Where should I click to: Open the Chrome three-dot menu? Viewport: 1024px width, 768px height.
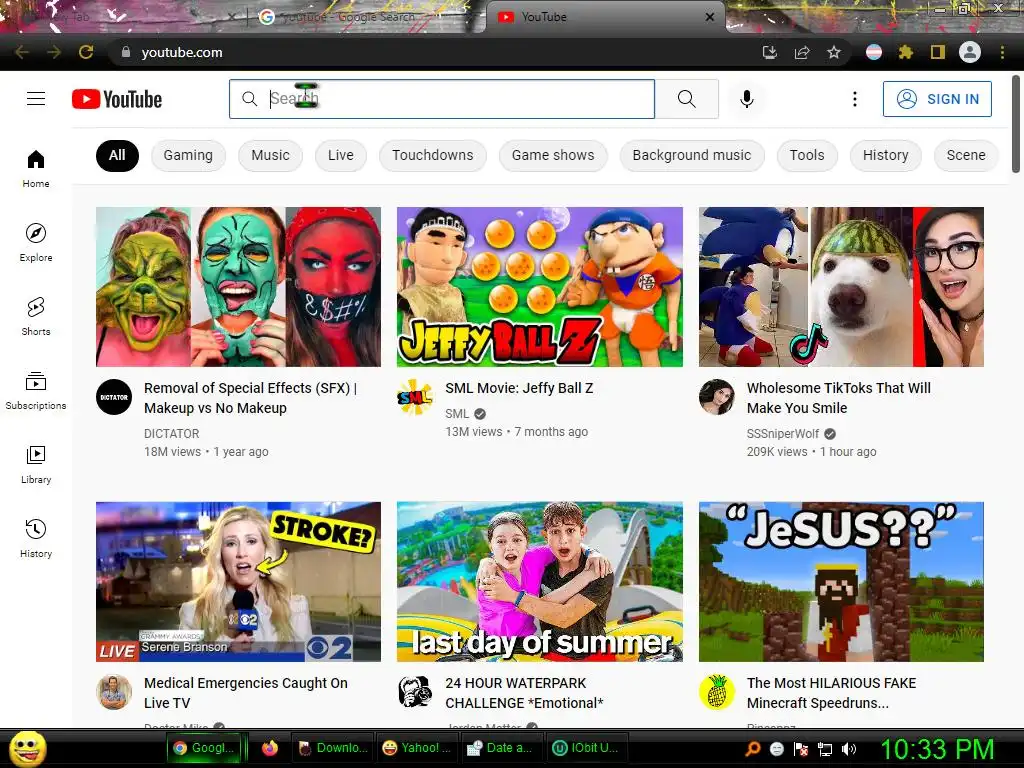[x=1002, y=52]
